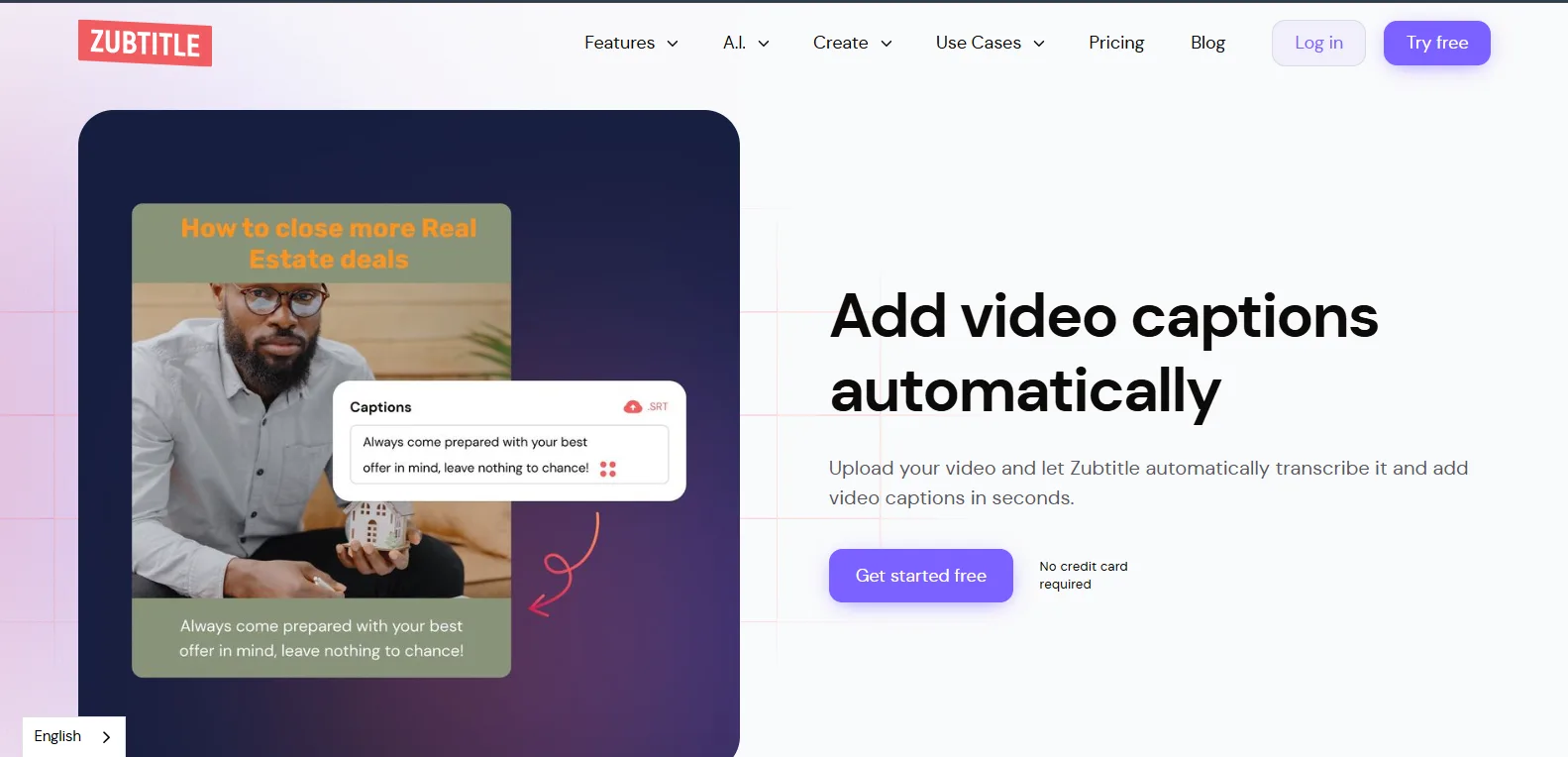
Task: Open the Blog page
Action: pyautogui.click(x=1207, y=43)
